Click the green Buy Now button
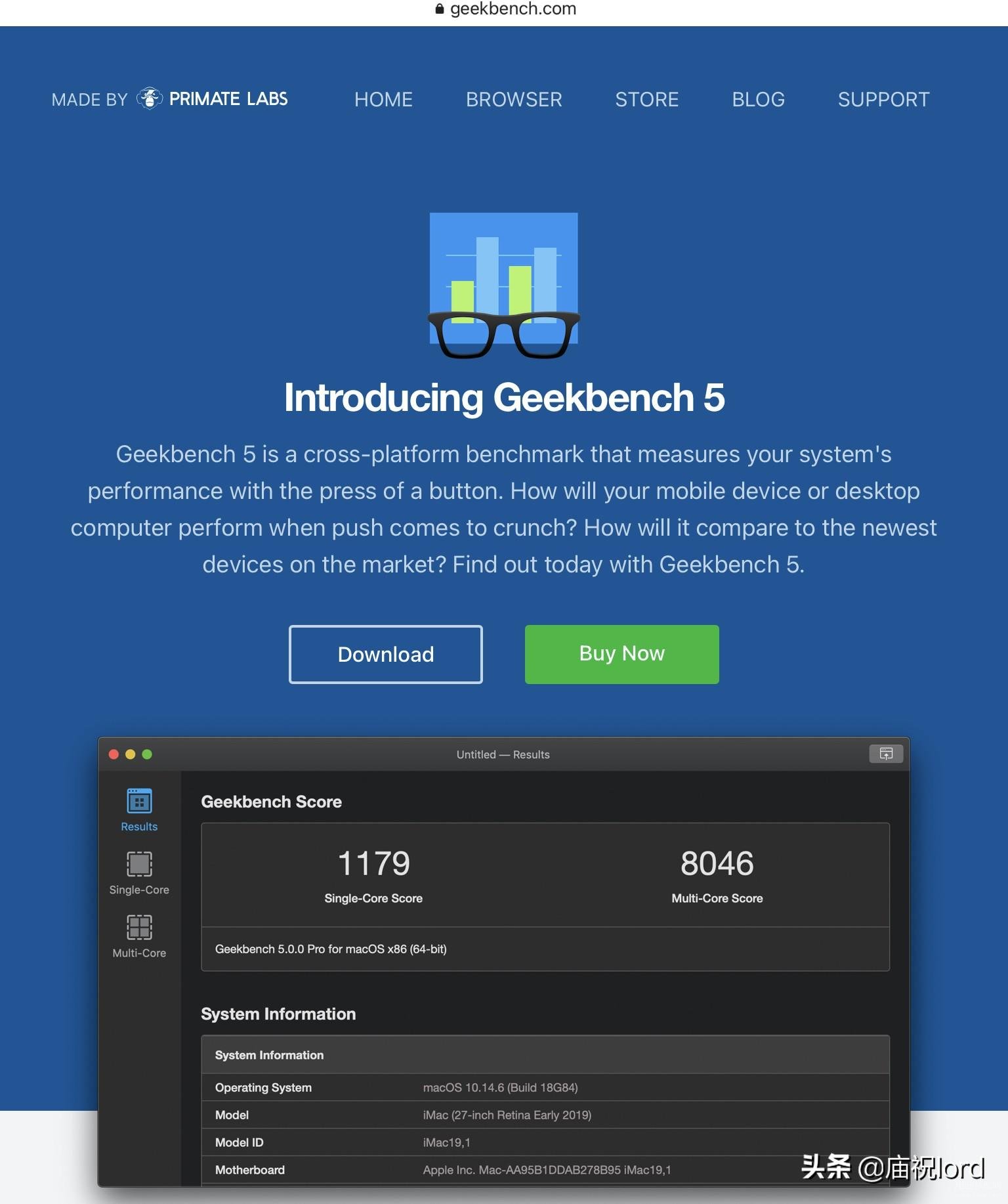The width and height of the screenshot is (1008, 1204). click(622, 655)
